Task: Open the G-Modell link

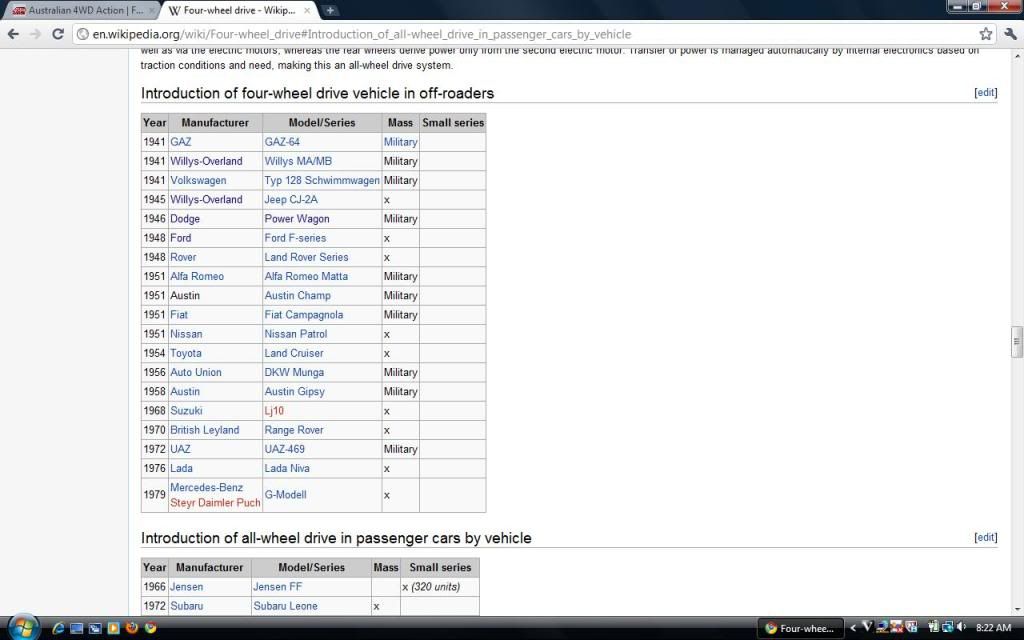Action: [x=285, y=495]
